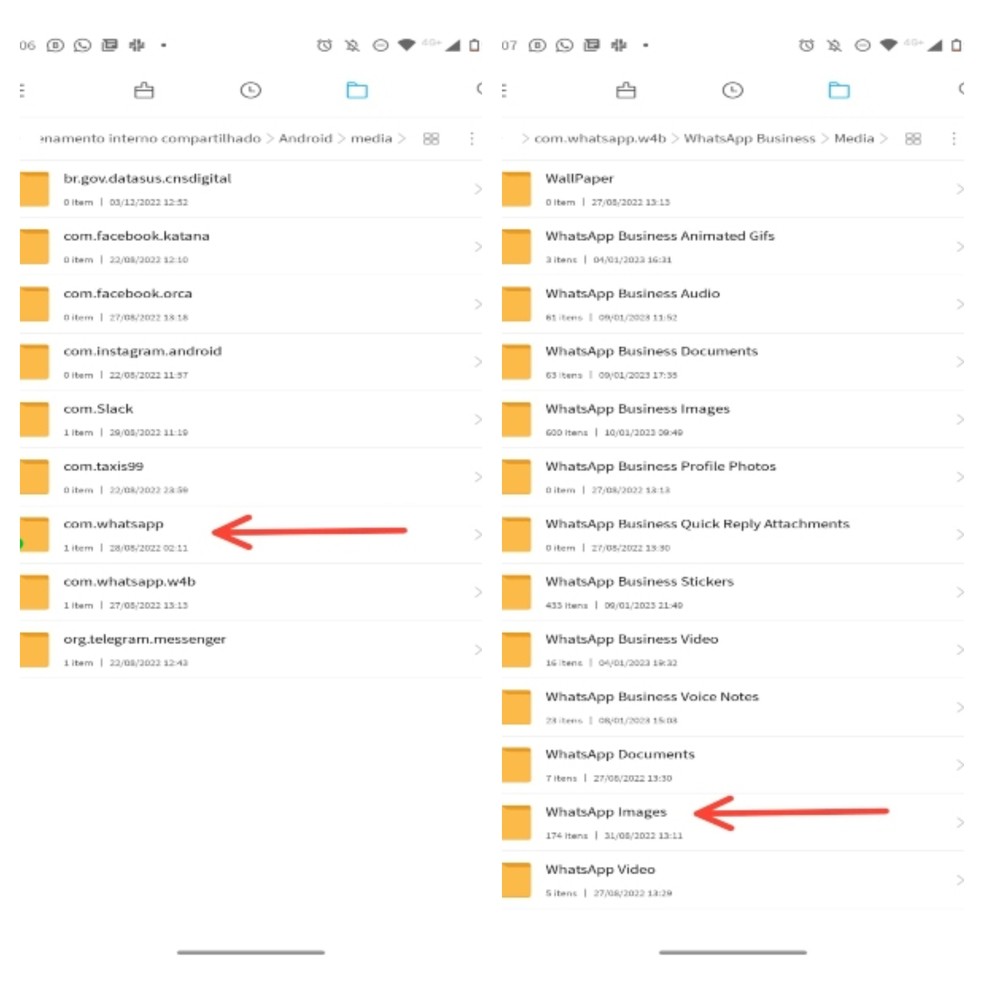984x984 pixels.
Task: Open the three-dot overflow menu beside the media breadcrumb
Action: [x=472, y=139]
